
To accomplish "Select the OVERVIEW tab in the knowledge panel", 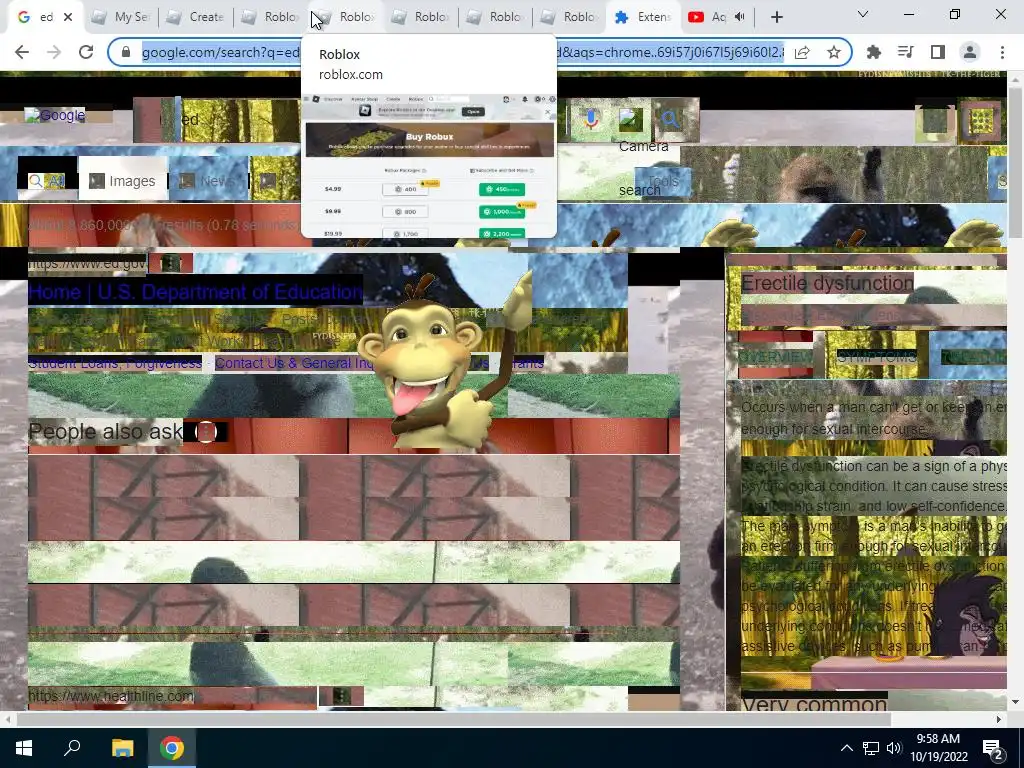I will pyautogui.click(x=776, y=357).
